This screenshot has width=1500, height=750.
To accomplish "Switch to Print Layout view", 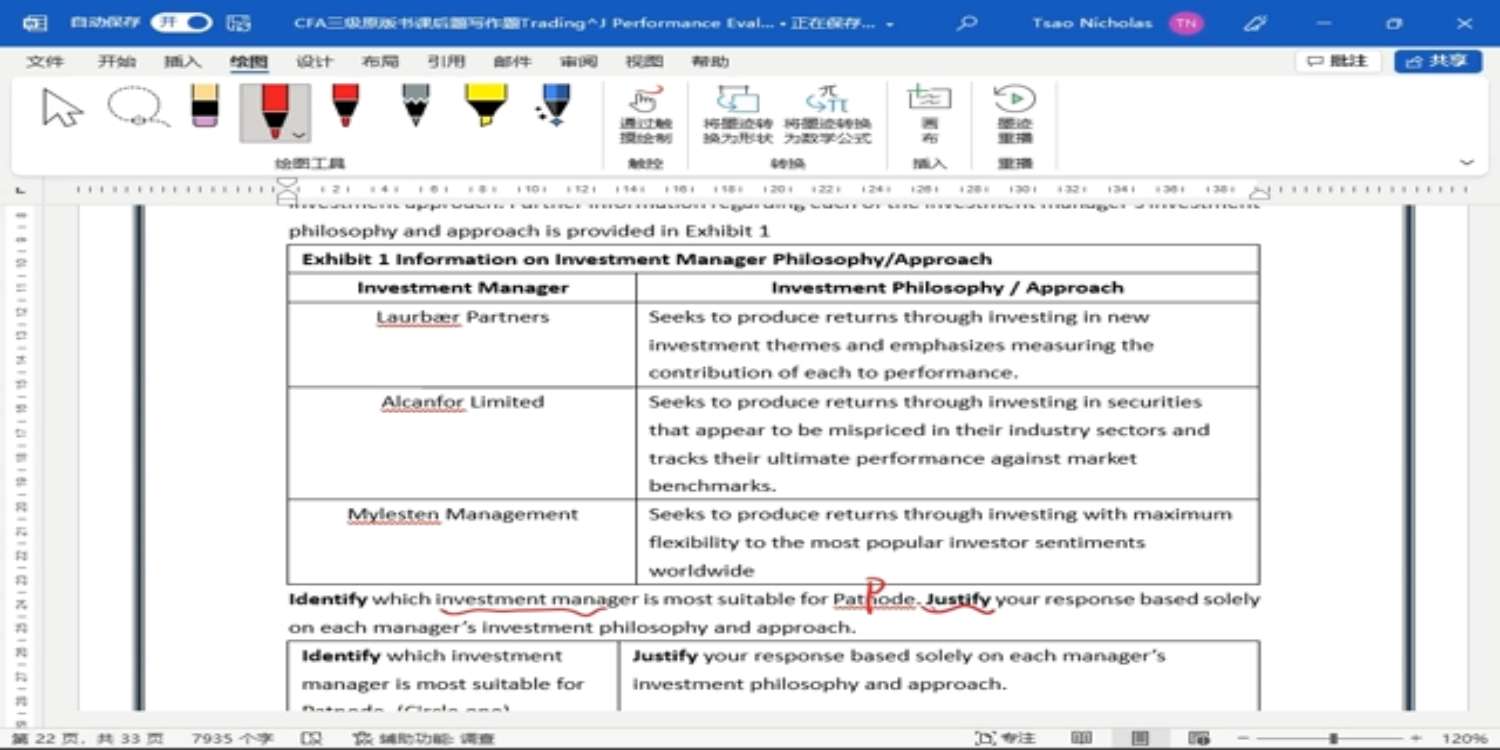I will tap(1140, 738).
